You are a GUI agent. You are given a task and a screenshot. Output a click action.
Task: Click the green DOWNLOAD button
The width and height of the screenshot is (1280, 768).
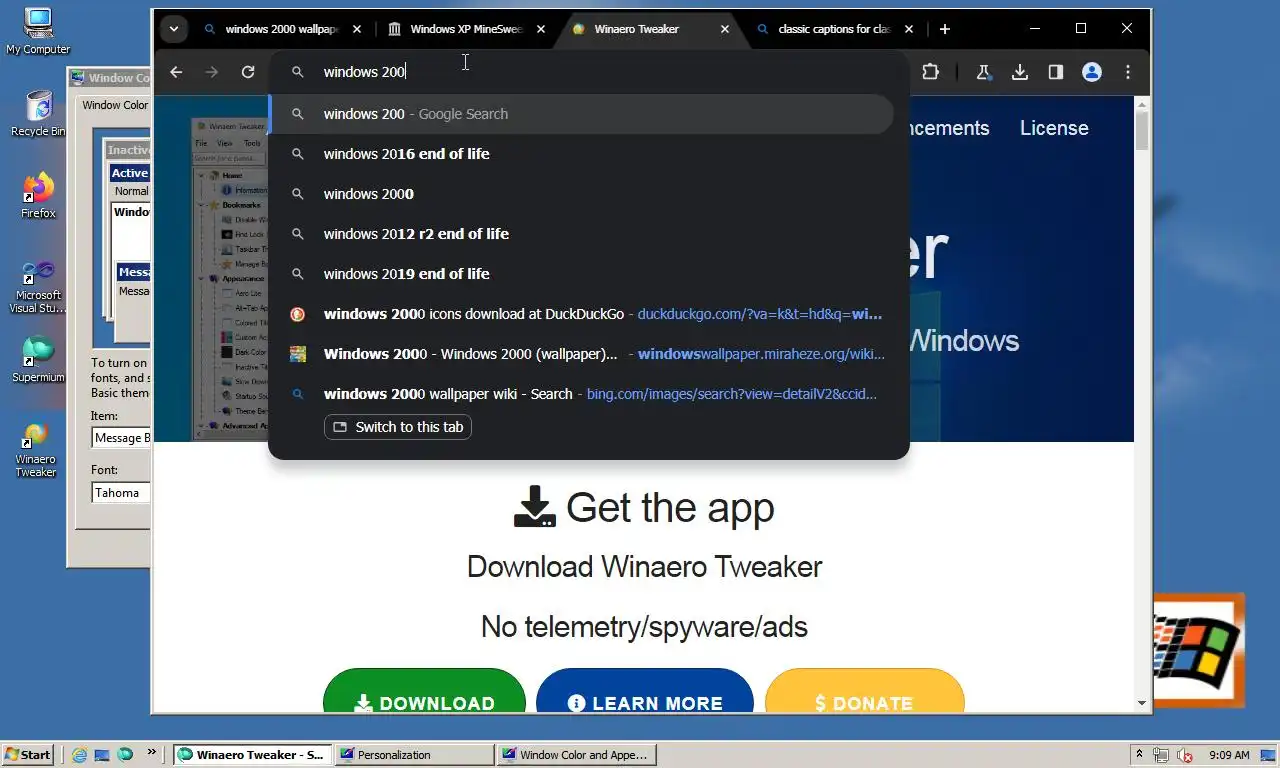424,692
